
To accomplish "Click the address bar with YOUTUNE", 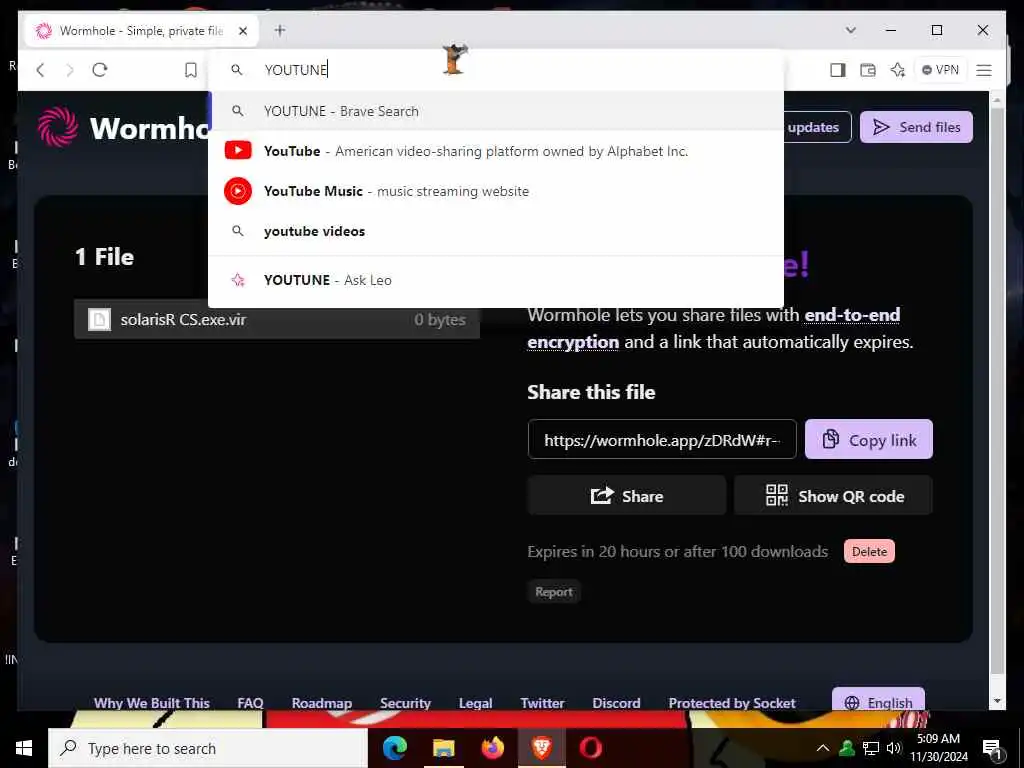I will coord(496,70).
